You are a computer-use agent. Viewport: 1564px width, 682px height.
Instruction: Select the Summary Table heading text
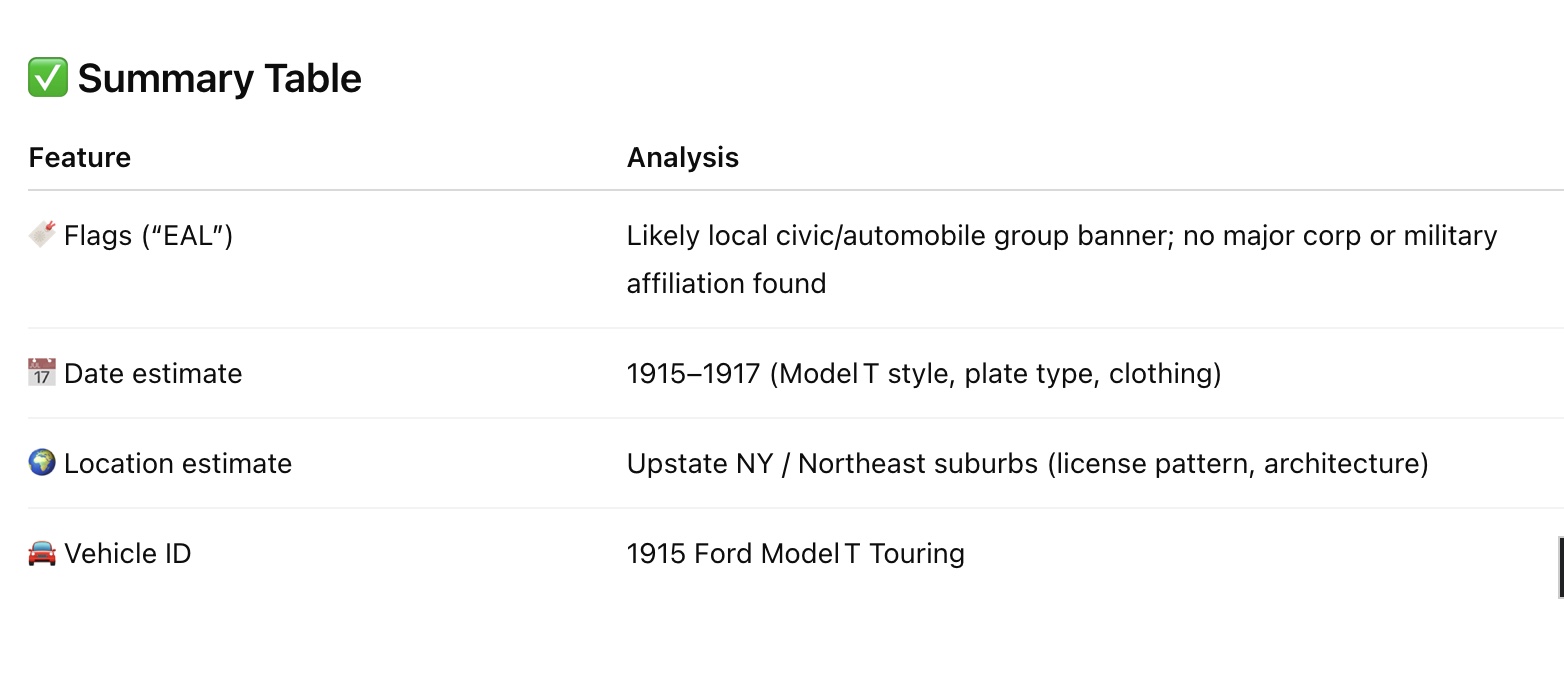click(x=220, y=78)
